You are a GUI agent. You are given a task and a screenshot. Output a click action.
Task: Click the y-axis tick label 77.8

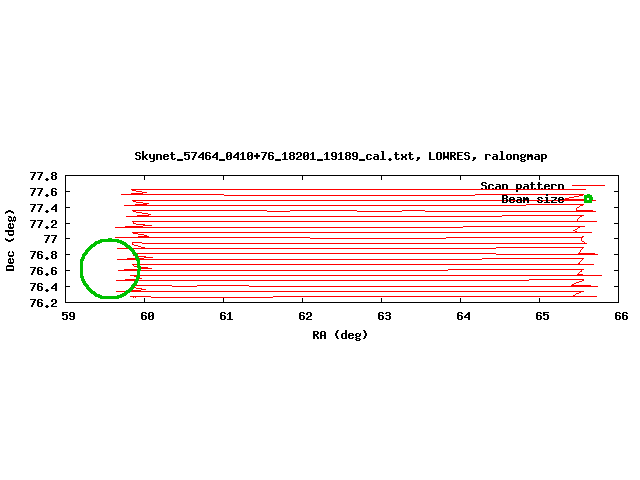coord(43,176)
